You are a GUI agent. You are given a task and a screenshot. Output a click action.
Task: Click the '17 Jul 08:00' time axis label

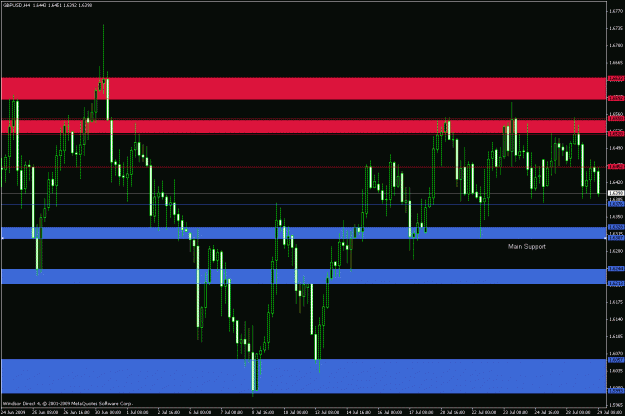click(421, 412)
